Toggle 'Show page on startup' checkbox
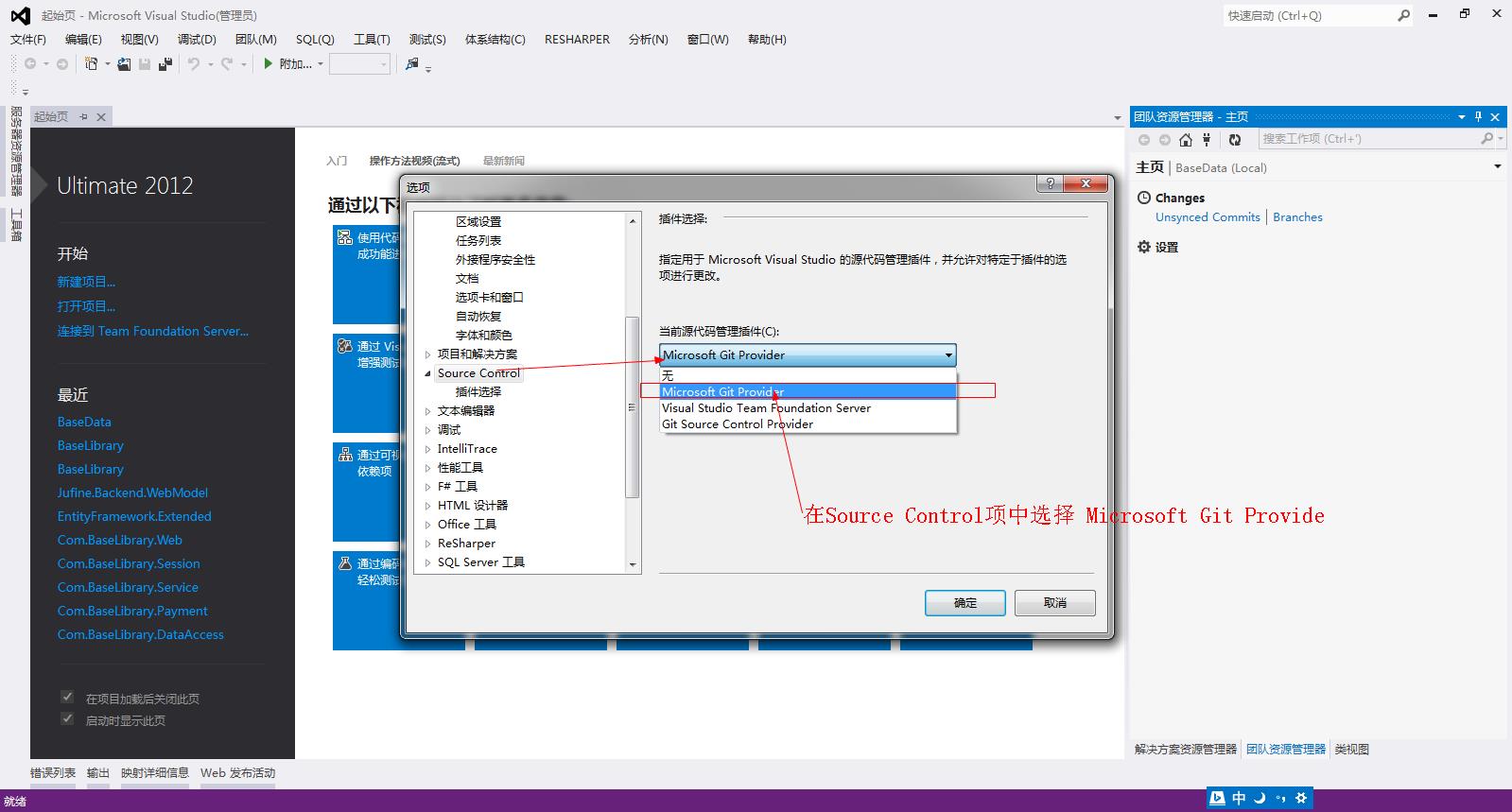The height and width of the screenshot is (812, 1512). coord(67,718)
